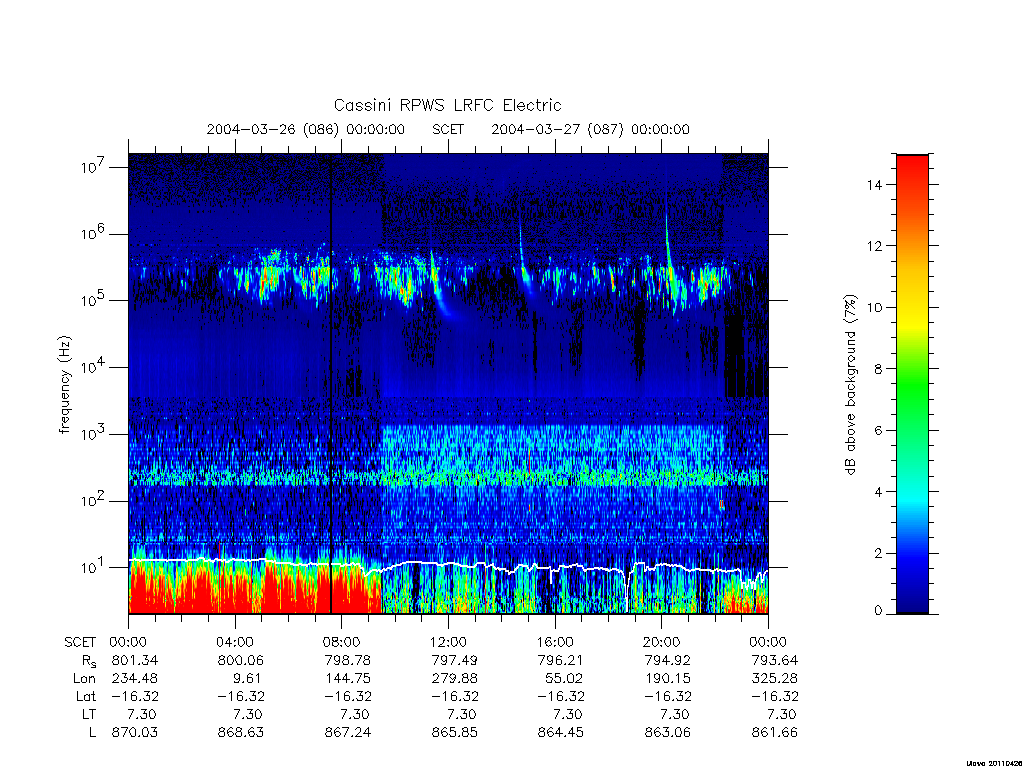Viewport: 1024px width, 768px height.
Task: Click Rs value '801.34'
Action: tap(135, 660)
